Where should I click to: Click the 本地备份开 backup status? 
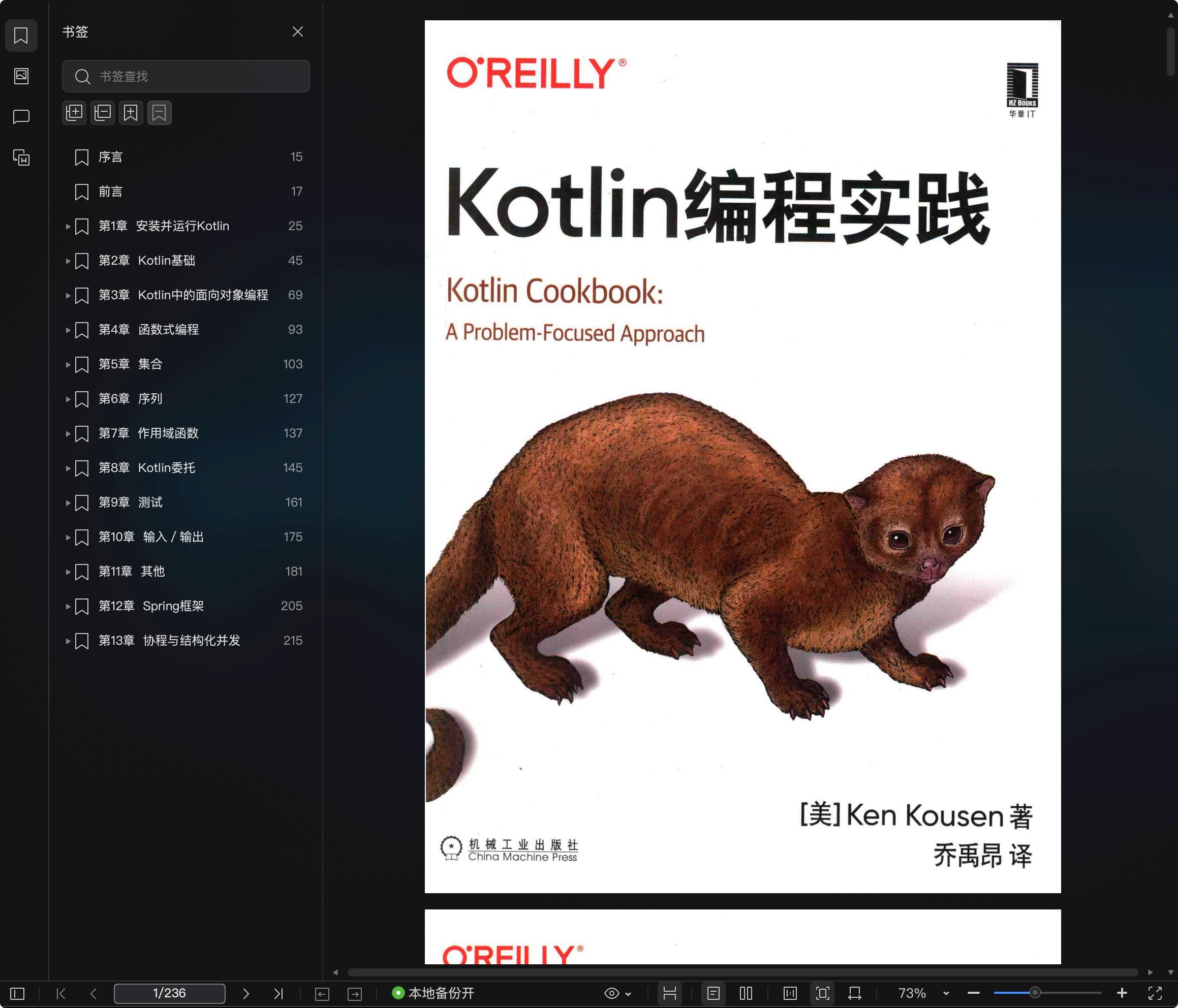(433, 993)
